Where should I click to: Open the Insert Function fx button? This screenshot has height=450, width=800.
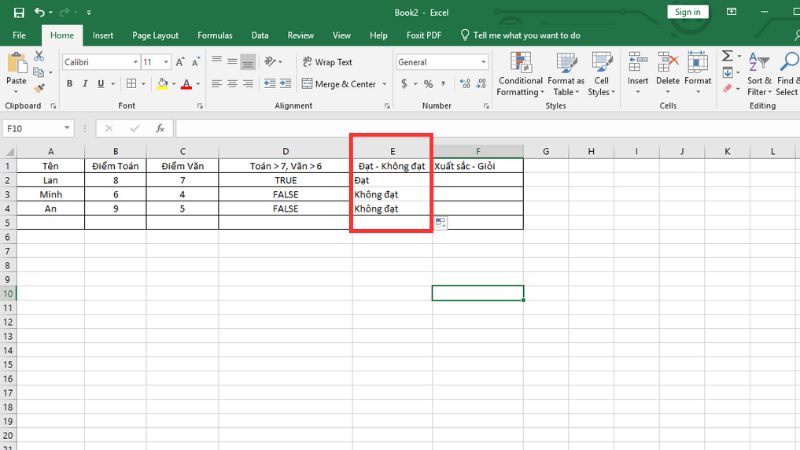pos(159,128)
